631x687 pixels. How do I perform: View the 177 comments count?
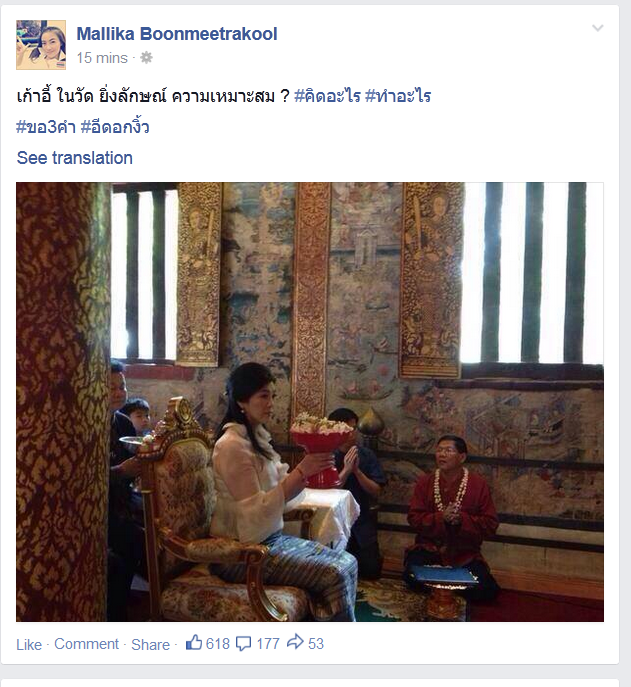pos(268,644)
